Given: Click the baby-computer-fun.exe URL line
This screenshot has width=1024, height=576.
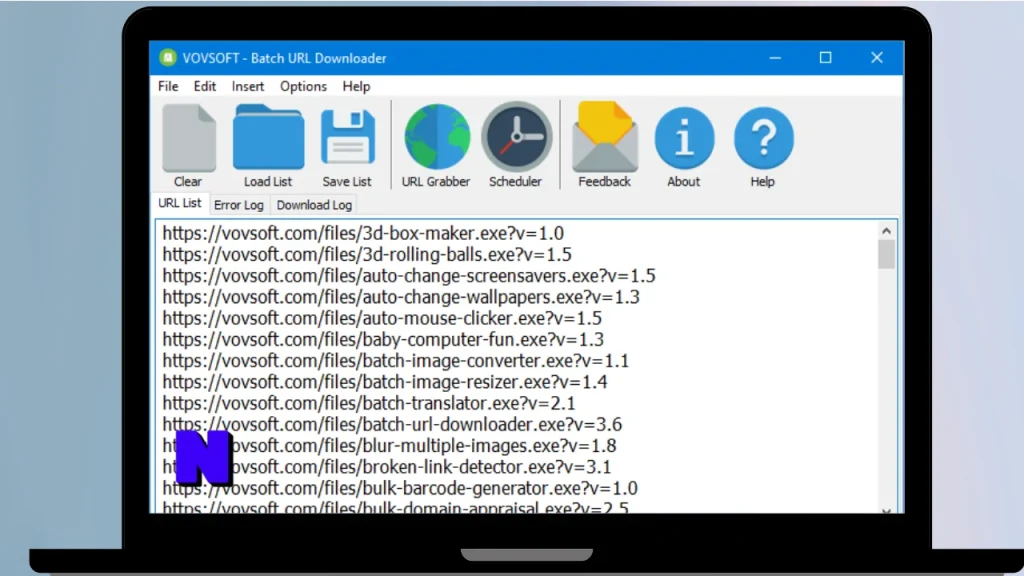Looking at the screenshot, I should (383, 340).
